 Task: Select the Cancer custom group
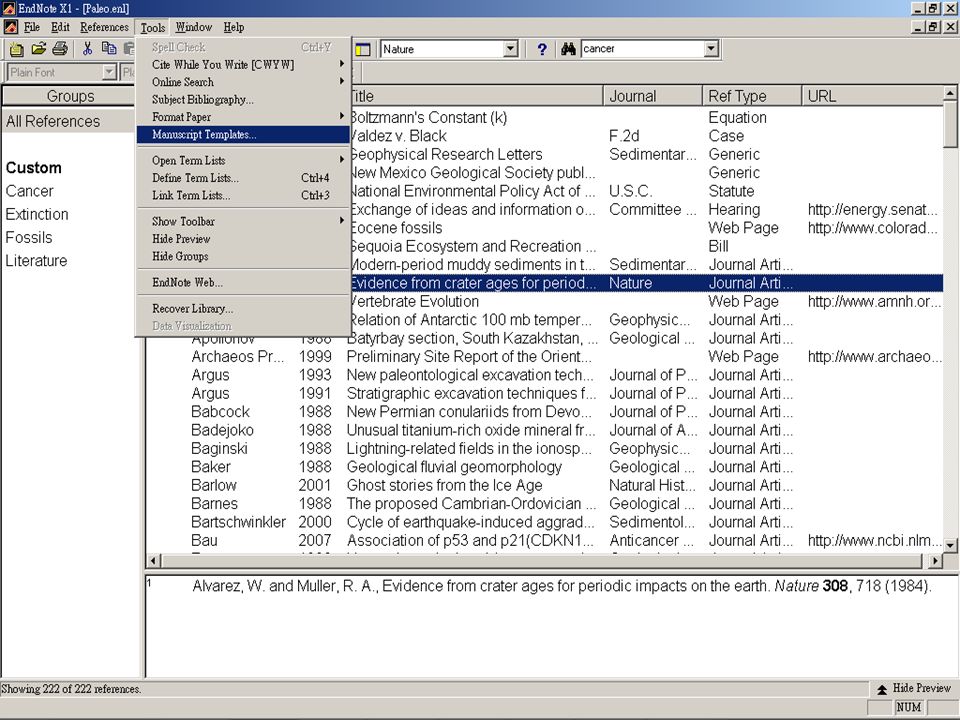point(29,191)
